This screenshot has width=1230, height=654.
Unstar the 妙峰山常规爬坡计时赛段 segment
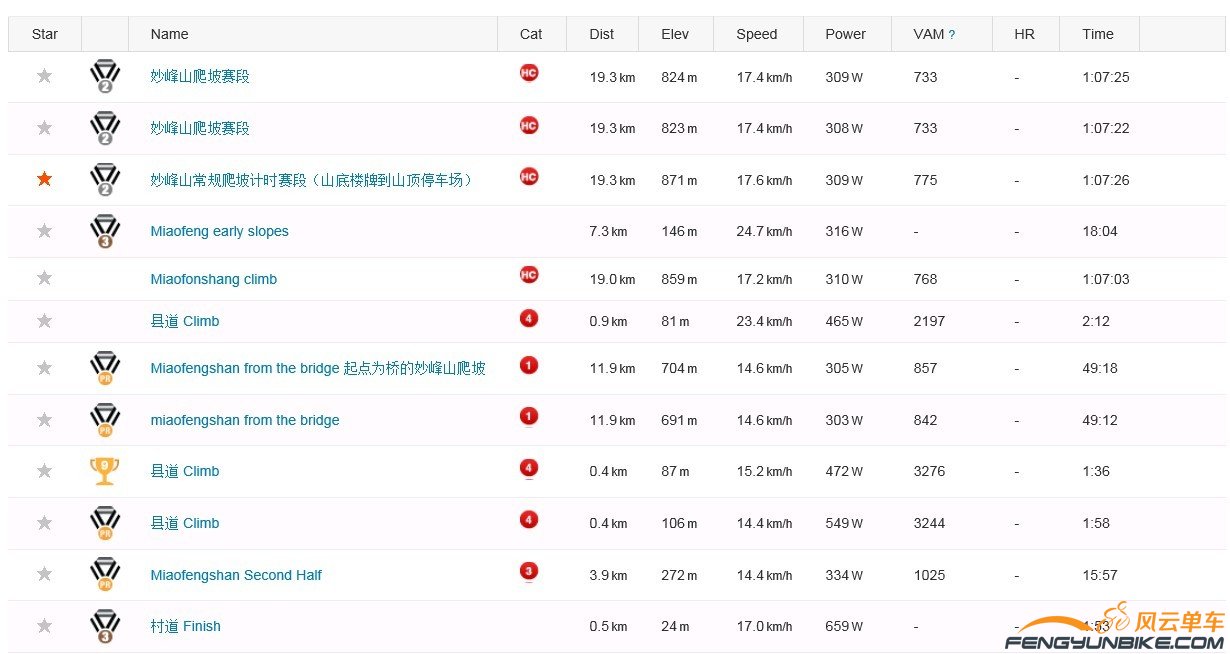click(x=44, y=178)
